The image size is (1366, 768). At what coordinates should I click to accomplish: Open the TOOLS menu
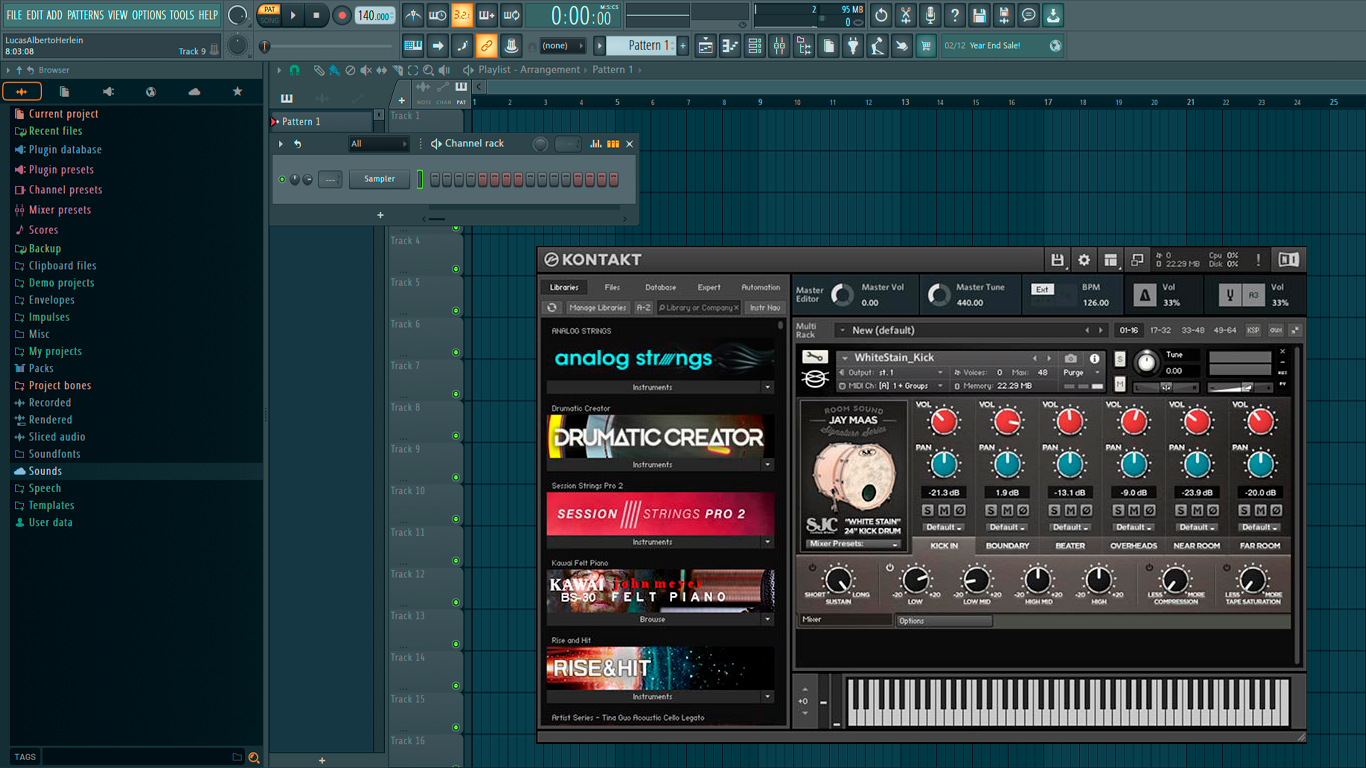point(182,15)
